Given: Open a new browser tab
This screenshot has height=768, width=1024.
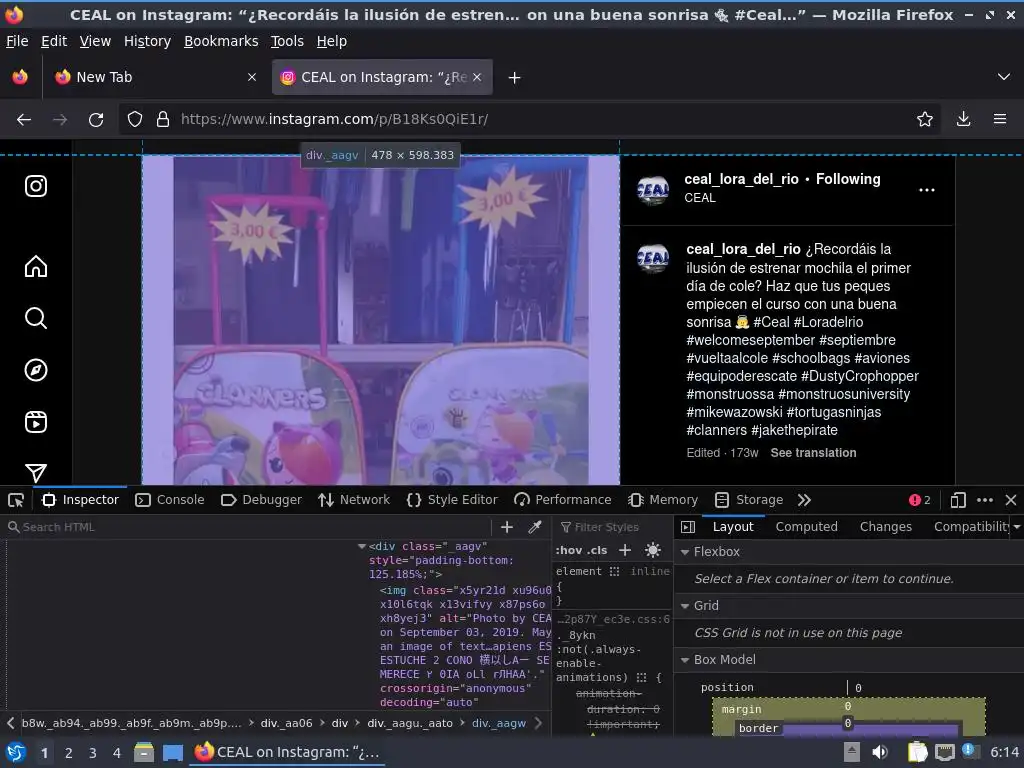Looking at the screenshot, I should tap(515, 78).
